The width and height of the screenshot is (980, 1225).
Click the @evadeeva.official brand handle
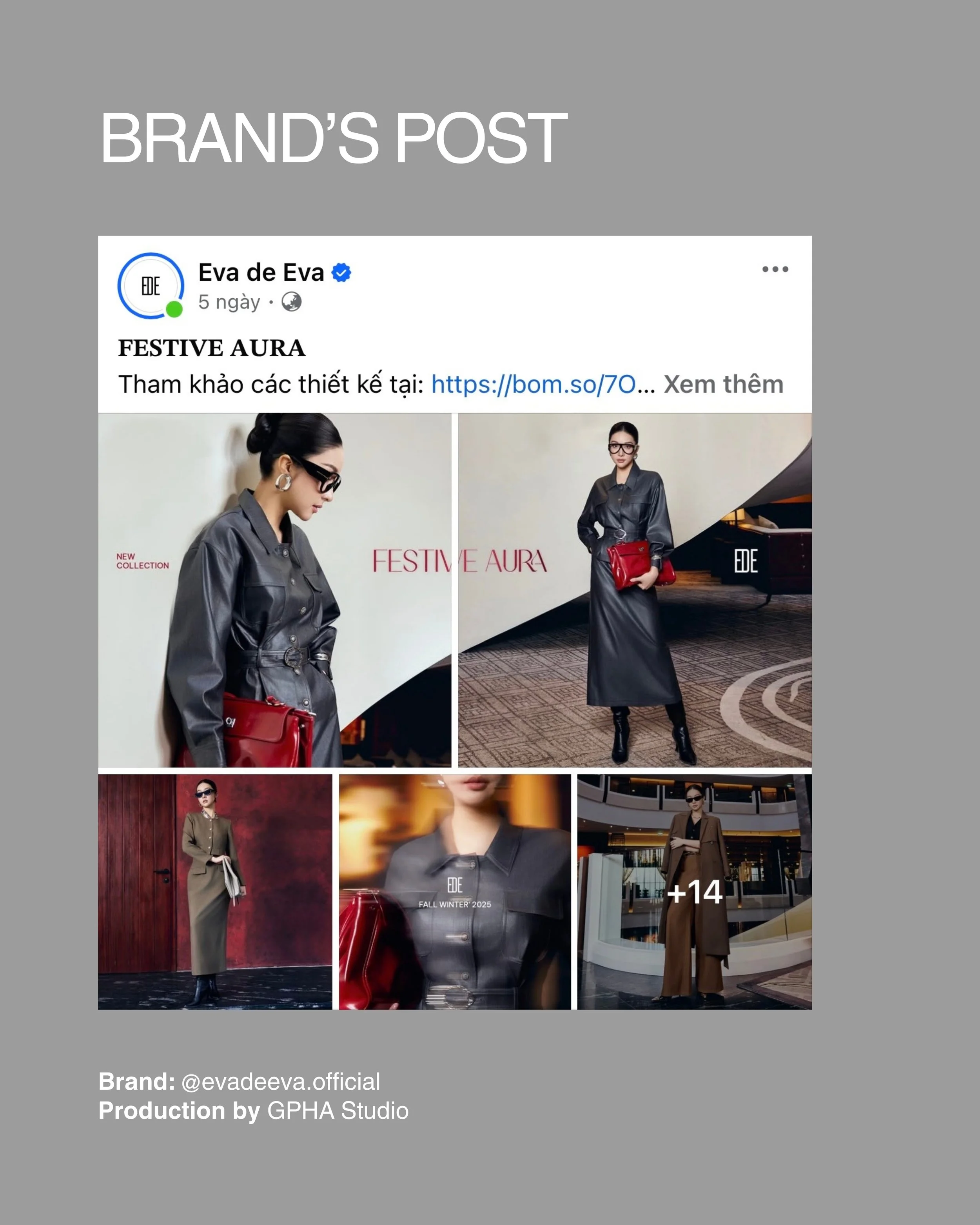[x=281, y=1082]
